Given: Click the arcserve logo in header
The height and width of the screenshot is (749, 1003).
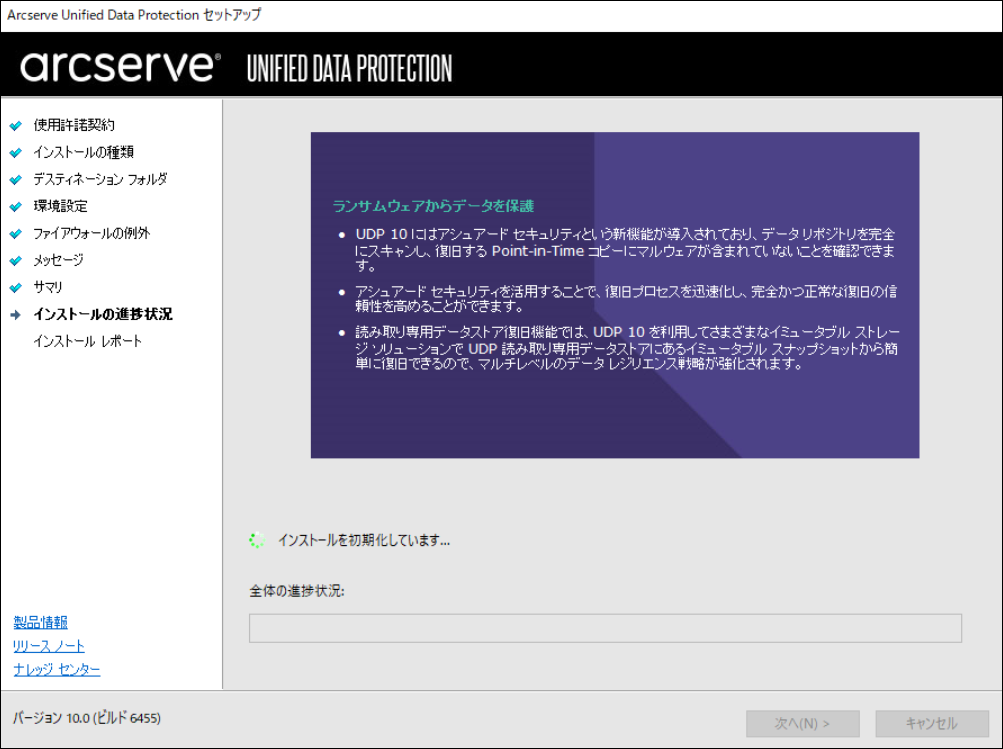Looking at the screenshot, I should tap(120, 66).
